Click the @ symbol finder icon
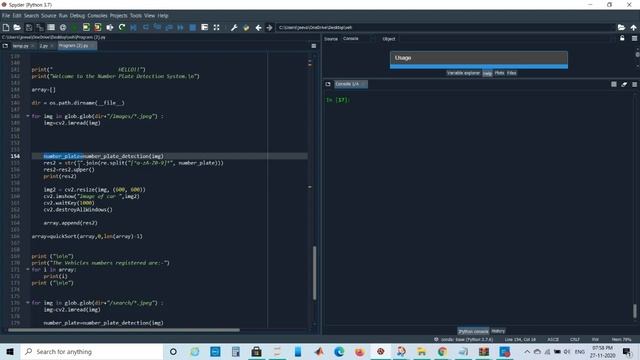This screenshot has height=360, width=640. pyautogui.click(x=63, y=27)
